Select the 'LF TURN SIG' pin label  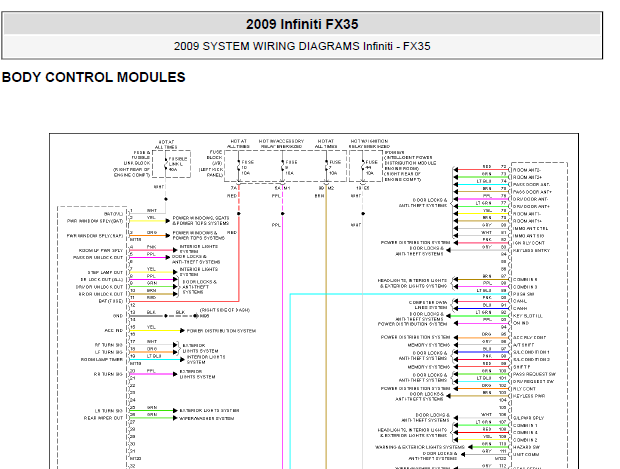109,352
